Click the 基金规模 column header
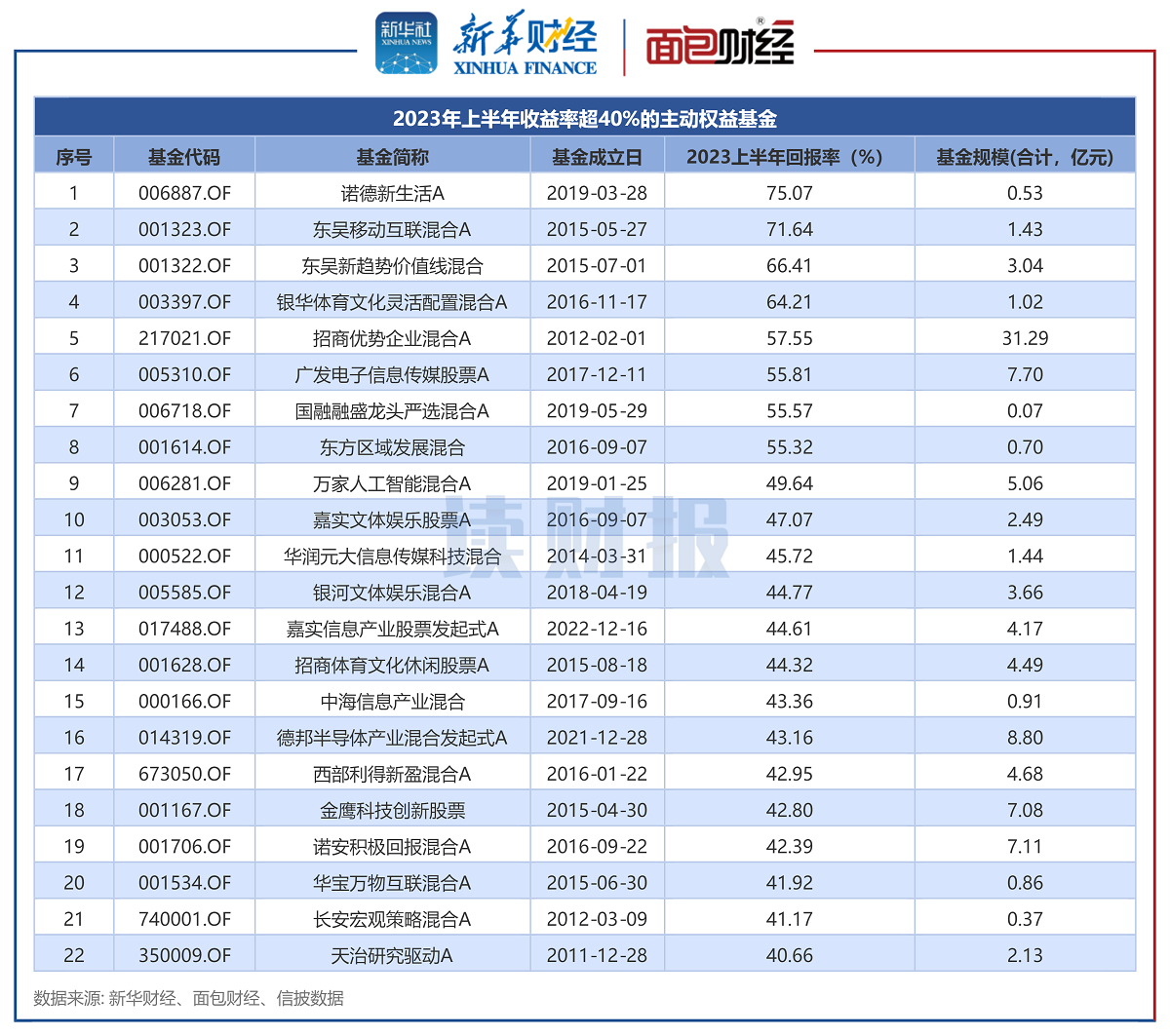Viewport: 1170px width, 1036px height. (1024, 156)
